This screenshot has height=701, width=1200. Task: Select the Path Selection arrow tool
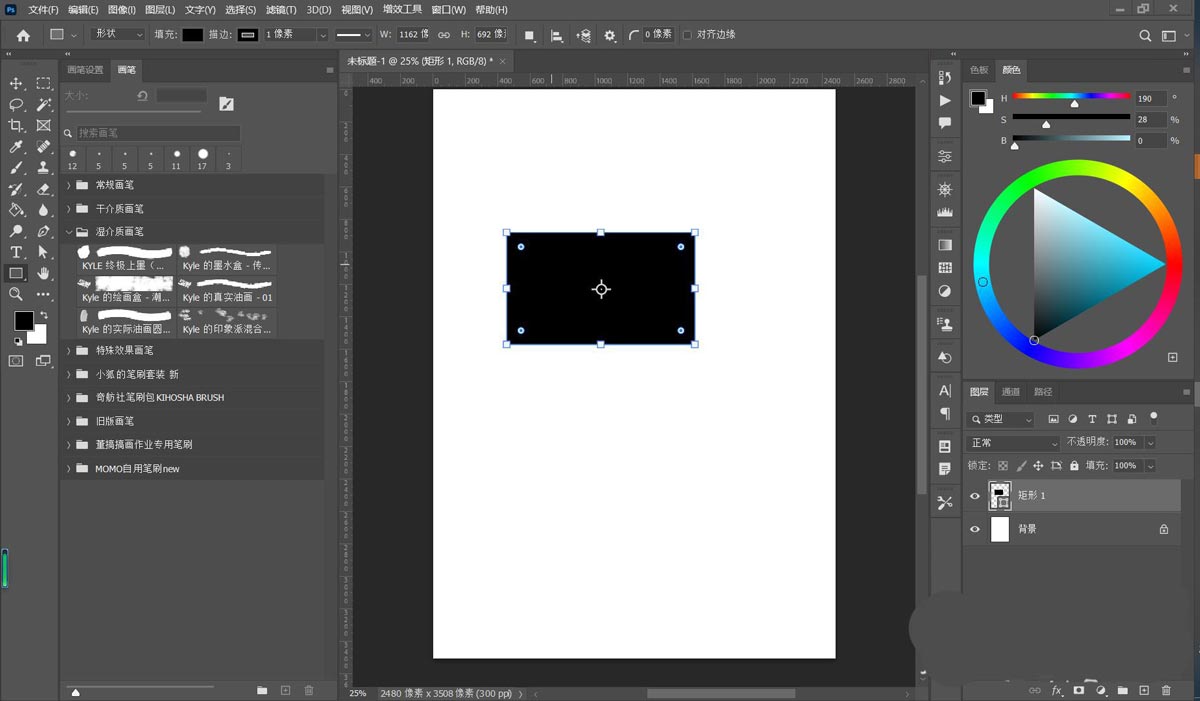coord(44,252)
